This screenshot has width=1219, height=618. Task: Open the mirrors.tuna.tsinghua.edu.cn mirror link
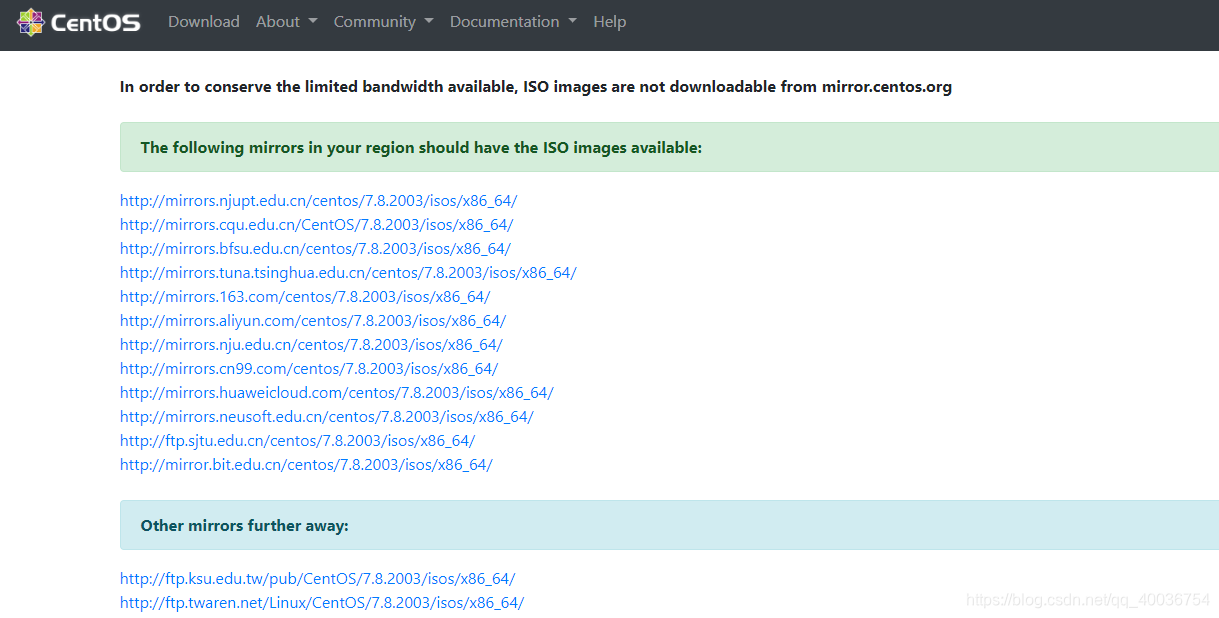click(348, 273)
